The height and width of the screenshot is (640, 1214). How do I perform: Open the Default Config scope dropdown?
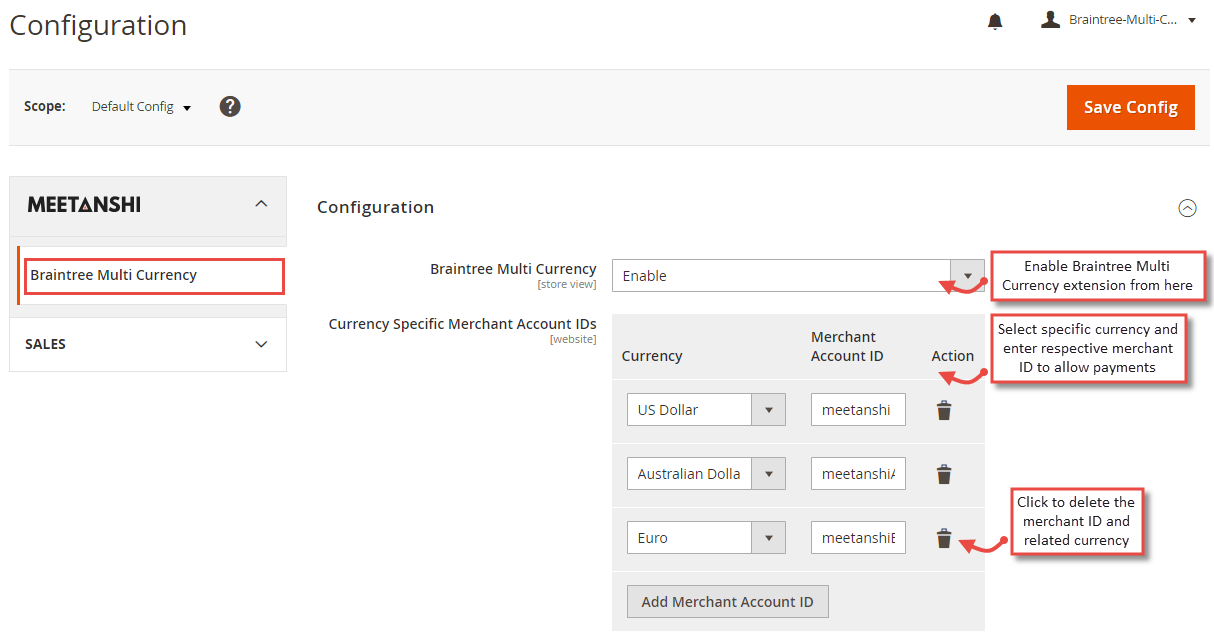[141, 107]
